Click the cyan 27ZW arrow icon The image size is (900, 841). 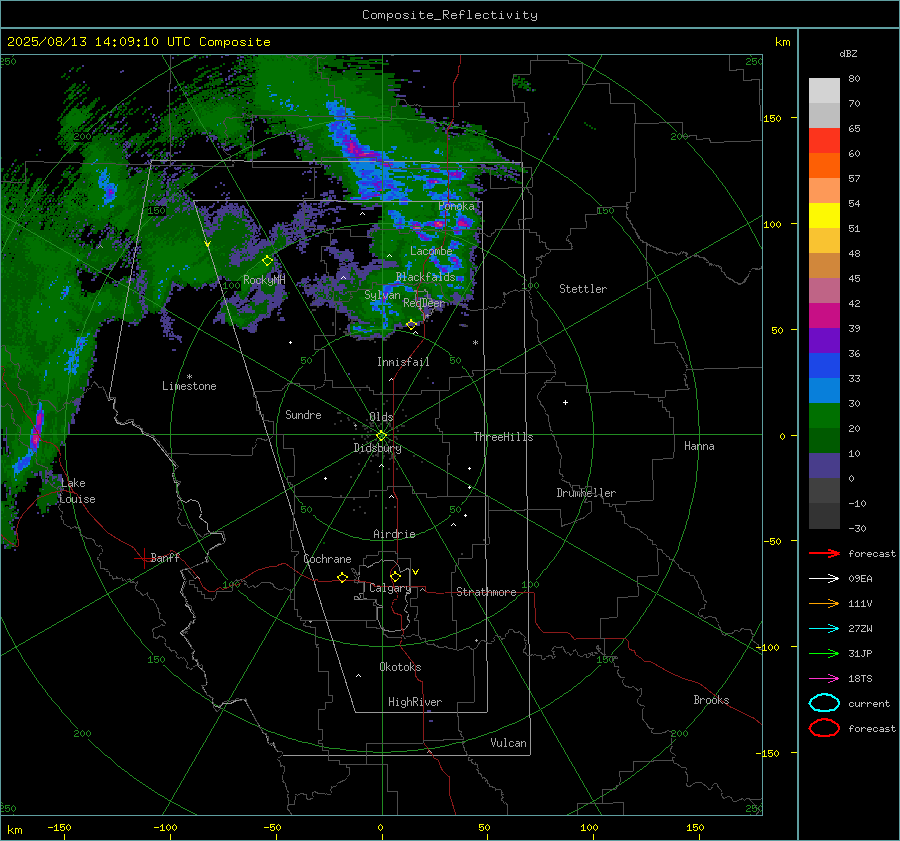(824, 629)
